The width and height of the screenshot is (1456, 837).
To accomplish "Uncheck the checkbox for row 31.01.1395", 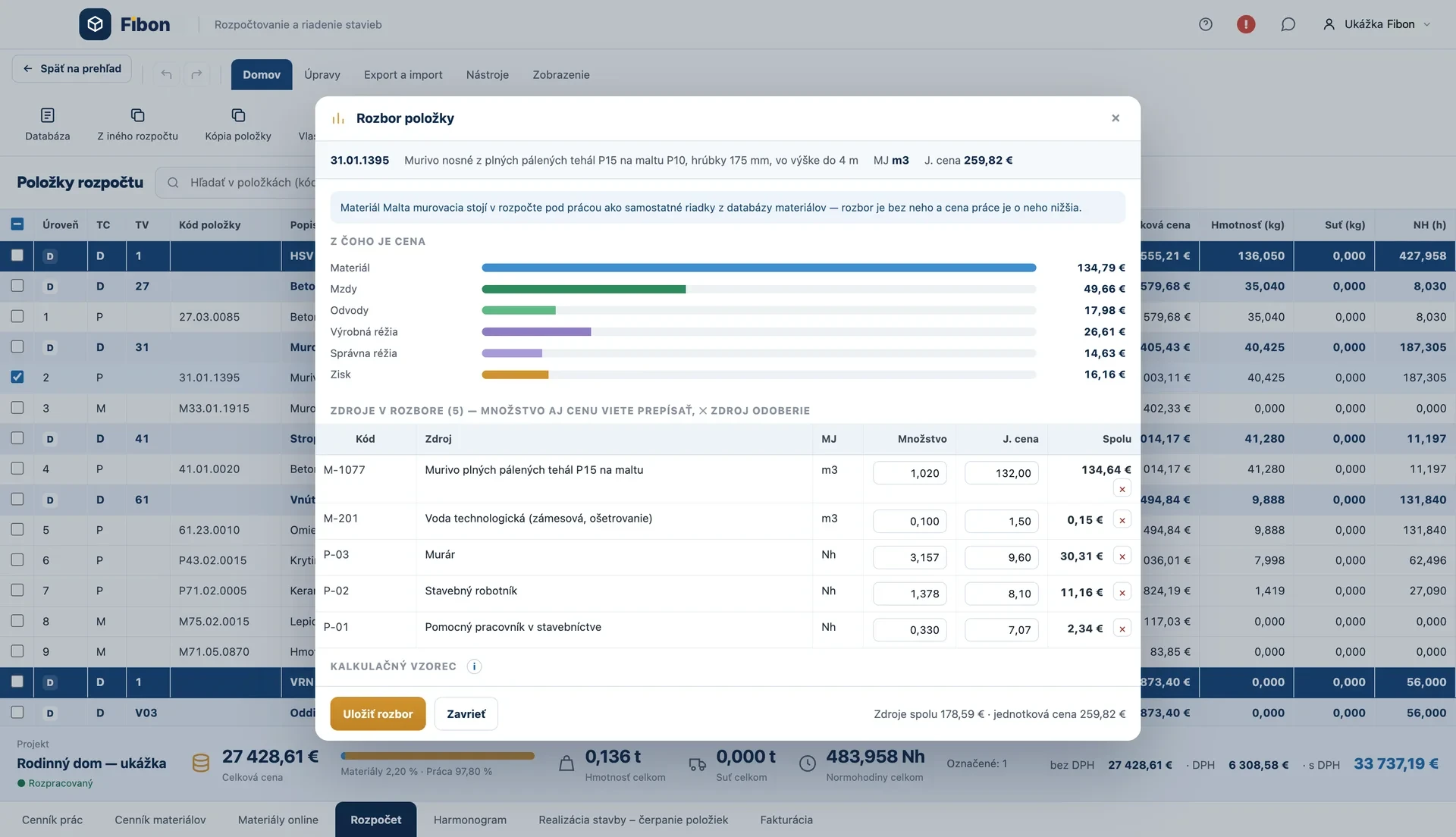I will coord(17,377).
